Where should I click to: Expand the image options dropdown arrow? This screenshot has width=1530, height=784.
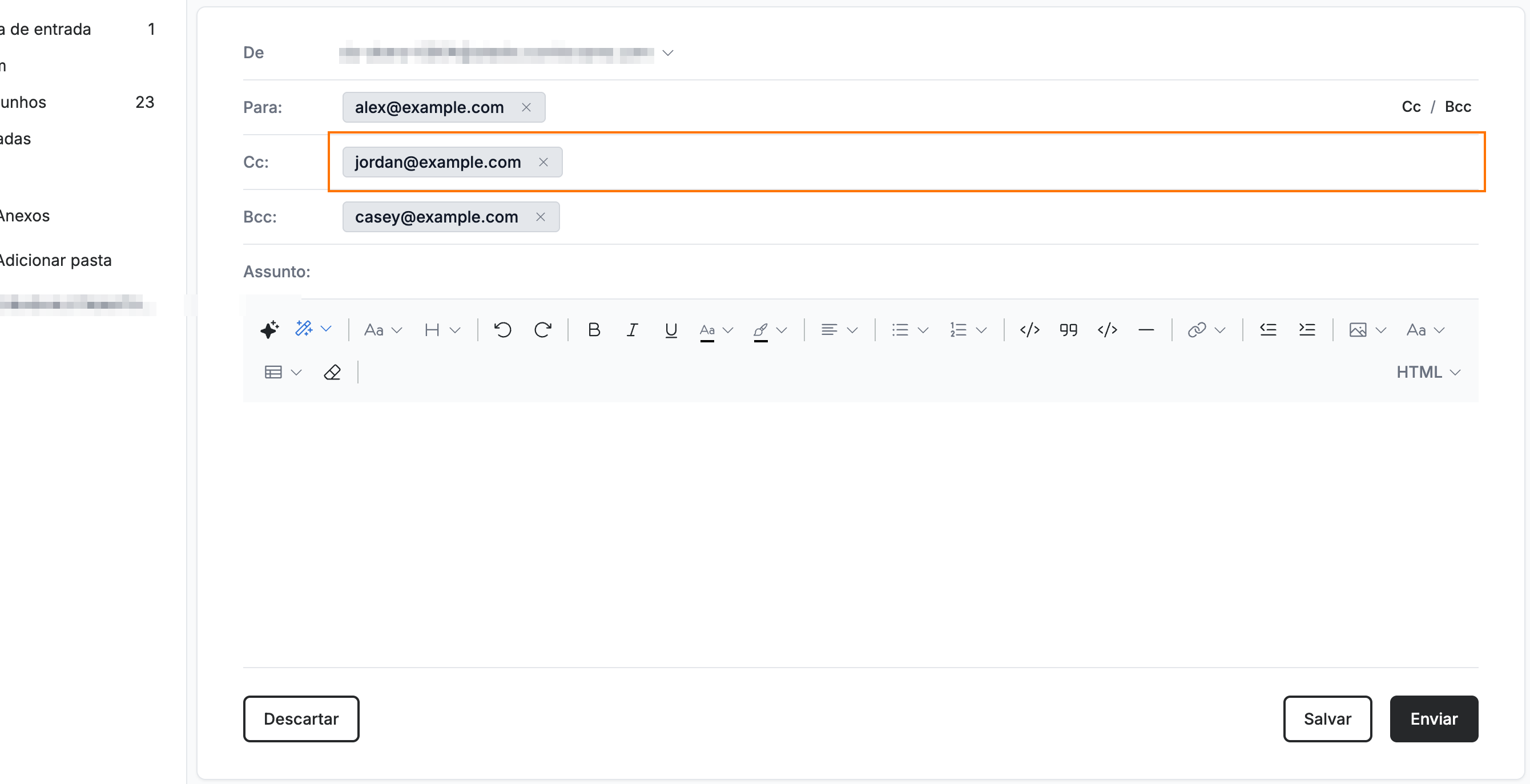1381,330
